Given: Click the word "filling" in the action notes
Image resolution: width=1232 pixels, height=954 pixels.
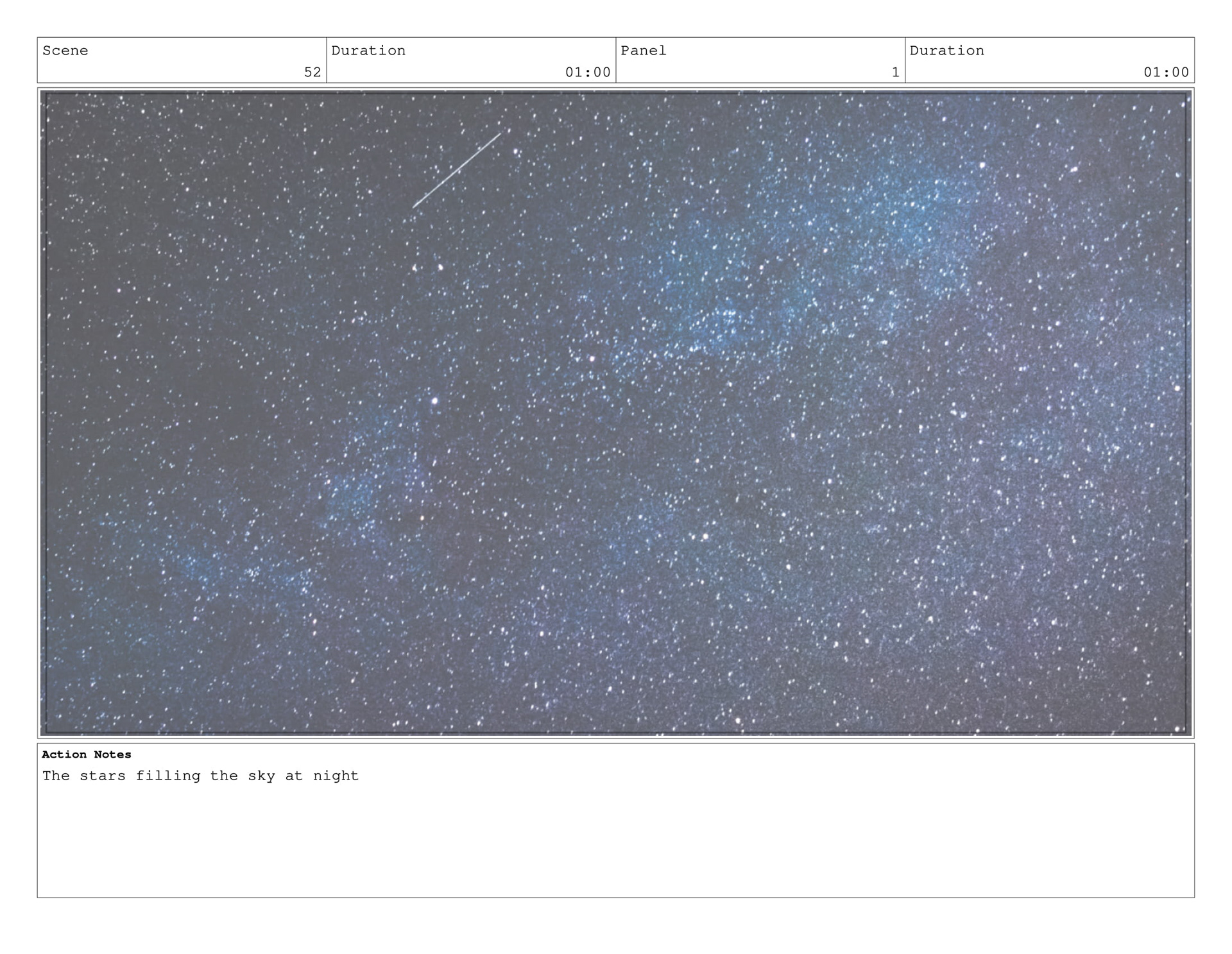Looking at the screenshot, I should click(x=167, y=776).
